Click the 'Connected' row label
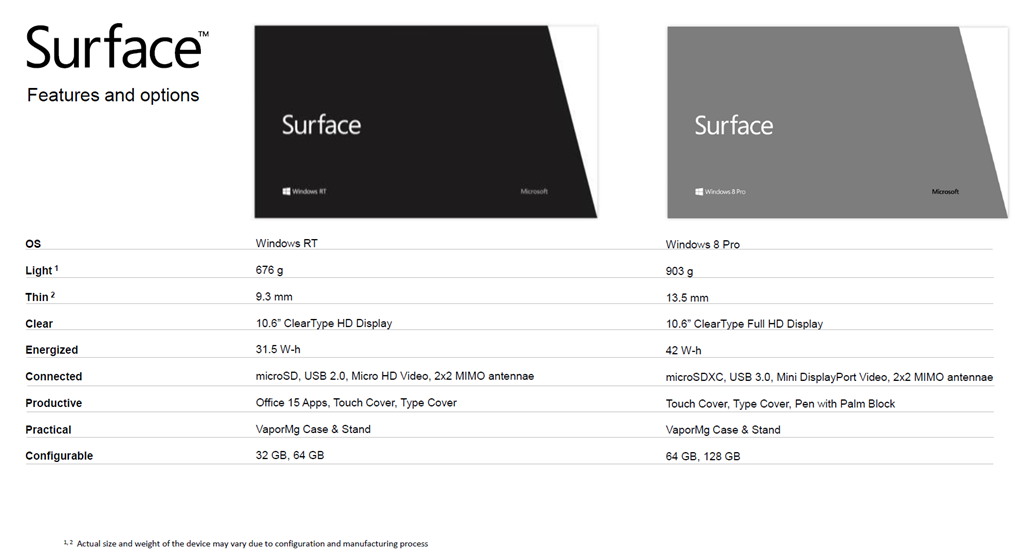This screenshot has height=554, width=1024. [x=53, y=377]
